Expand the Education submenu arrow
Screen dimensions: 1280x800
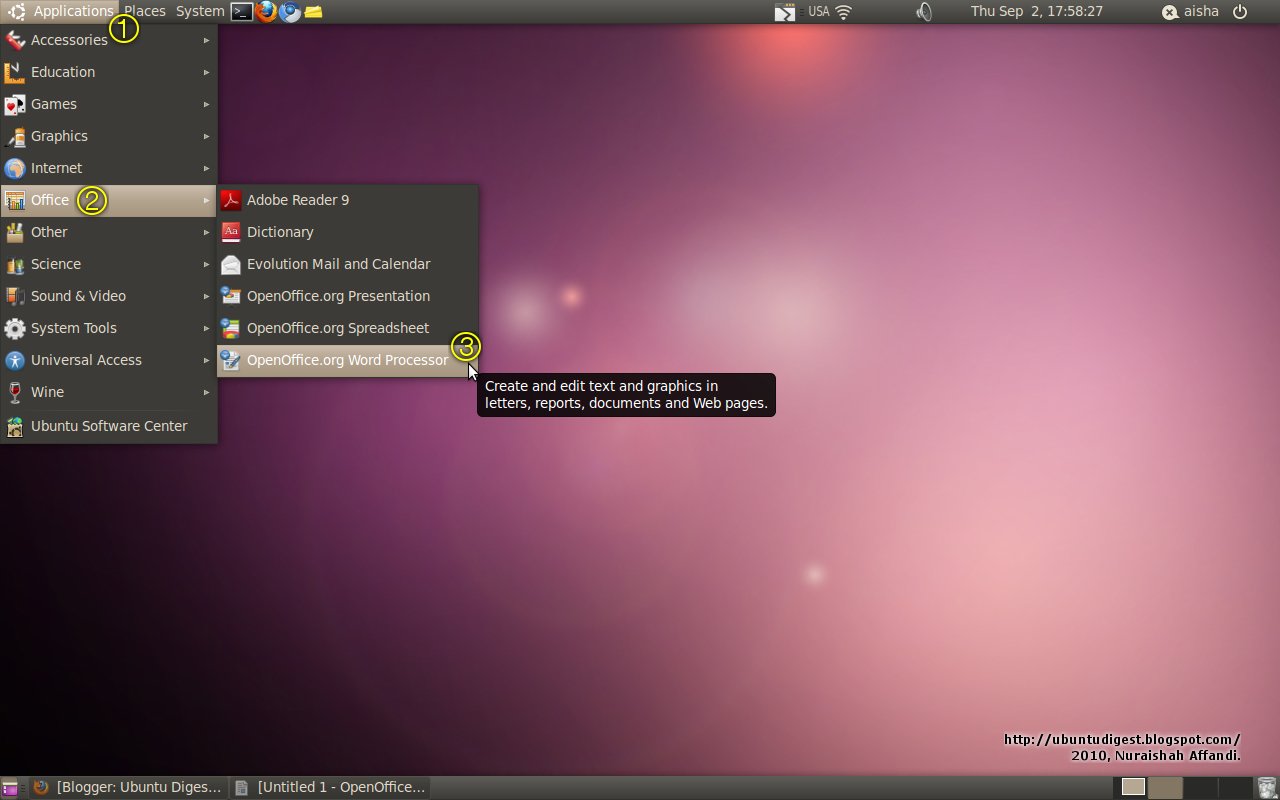click(x=207, y=72)
